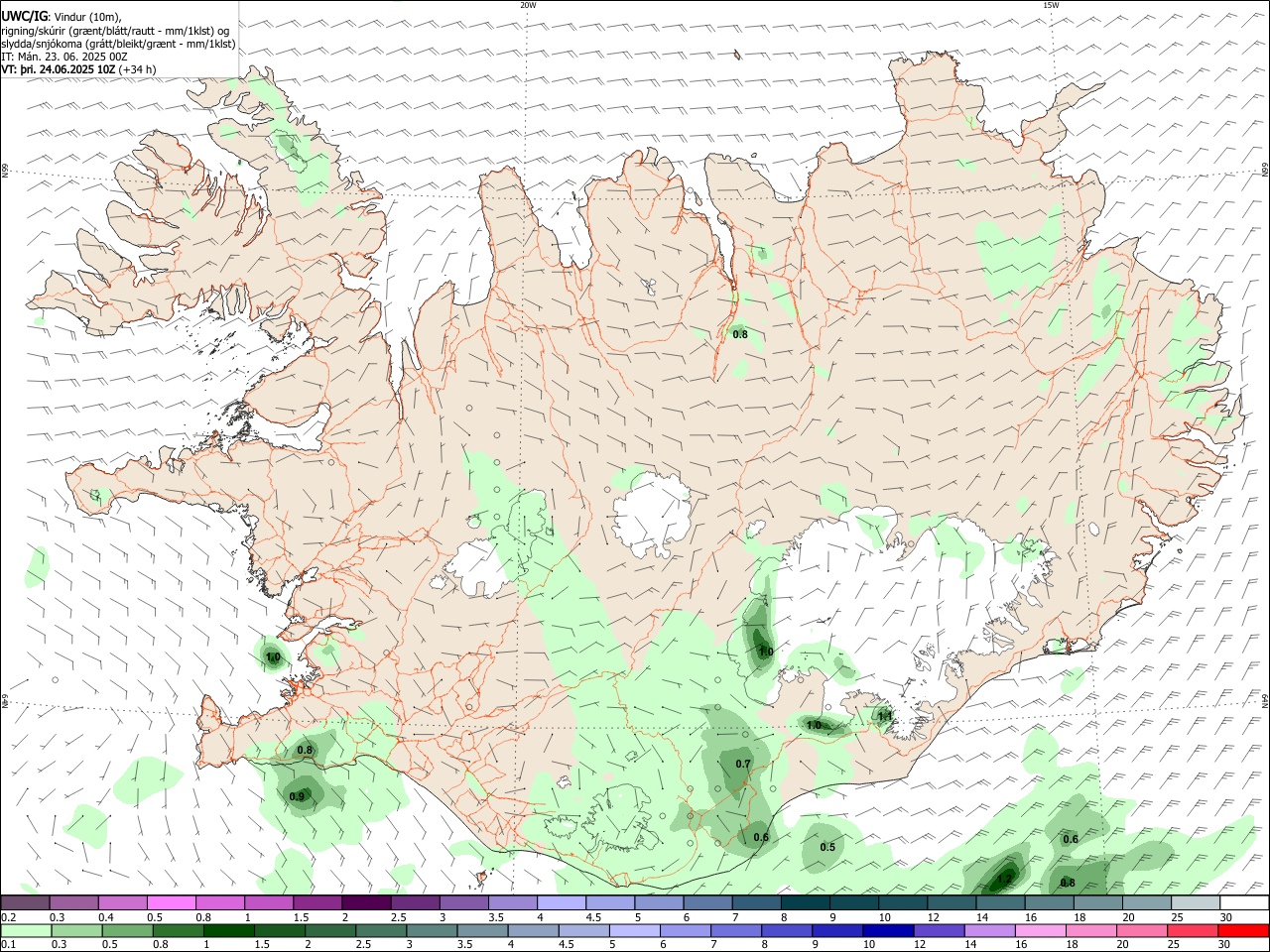
Task: Click the bright pink 0.5 swatch in upper legend row
Action: [171, 902]
